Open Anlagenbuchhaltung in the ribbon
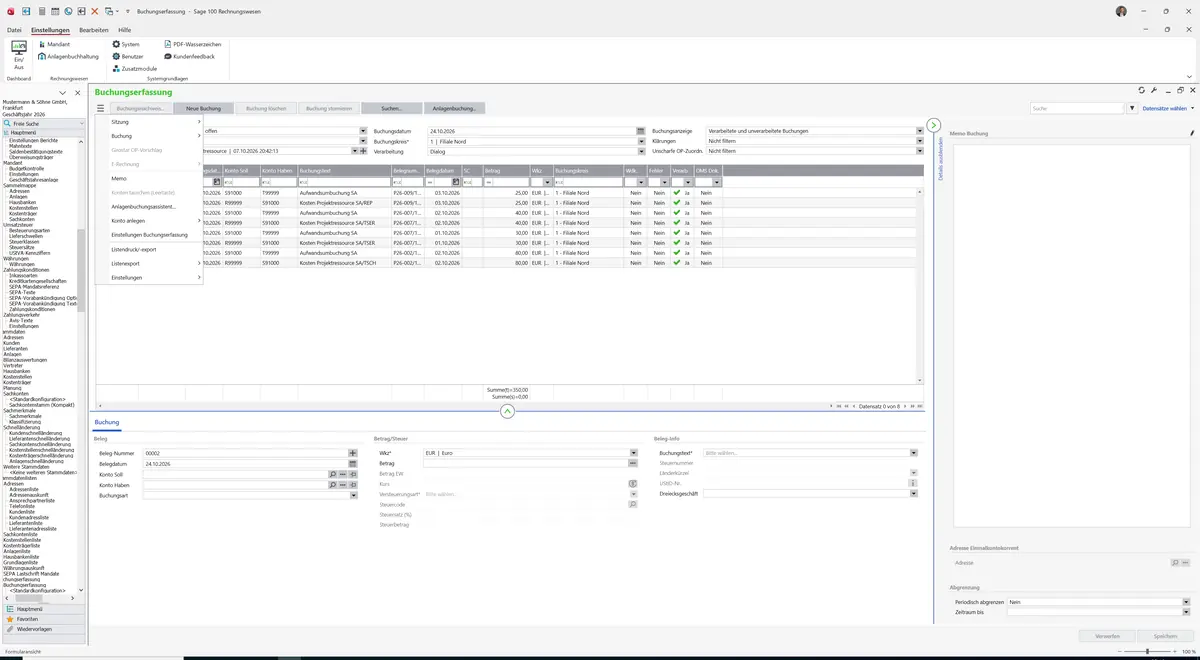 pyautogui.click(x=68, y=56)
